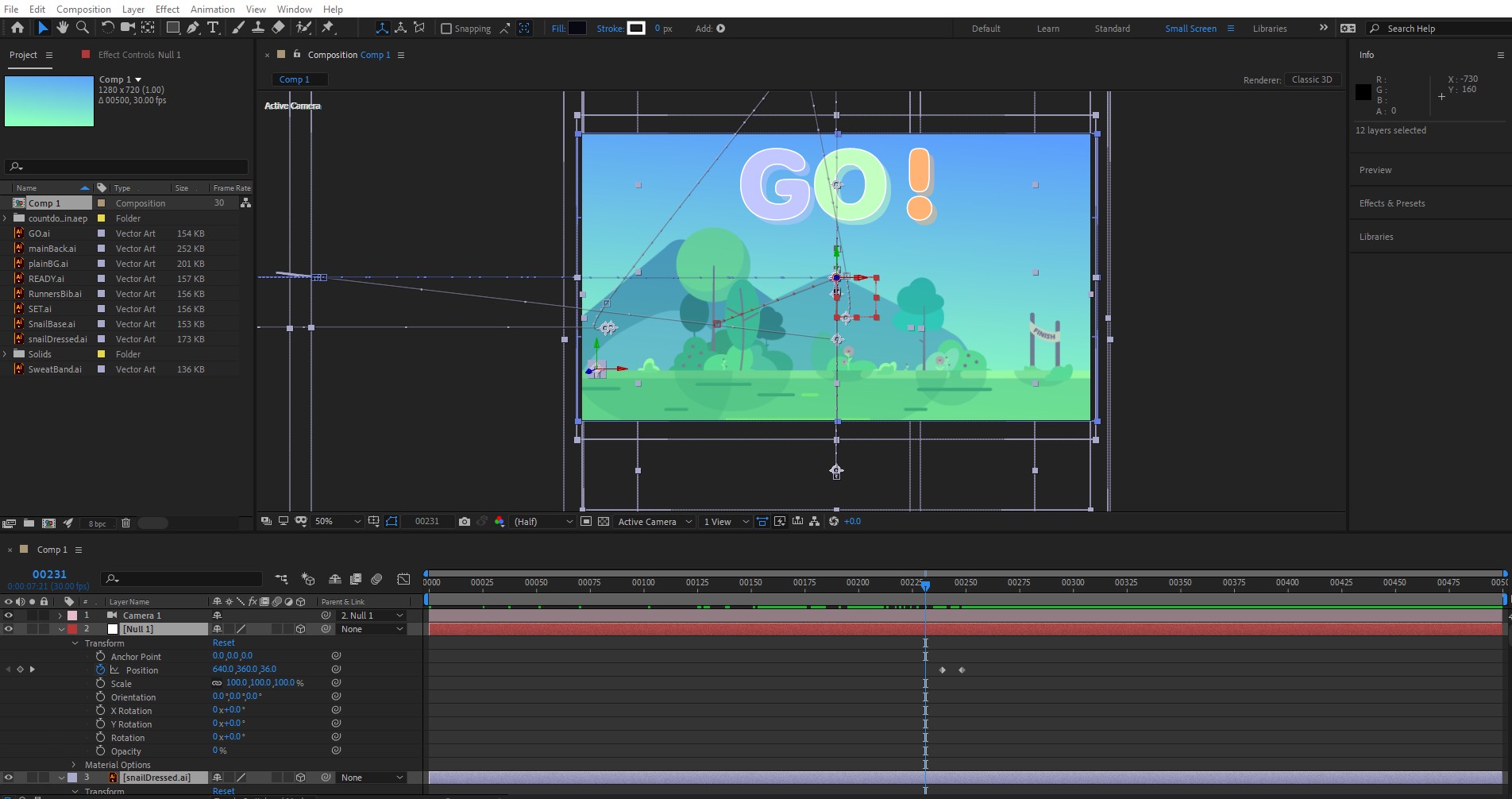
Task: Toggle 3D layer switch for Null 1
Action: tap(300, 629)
